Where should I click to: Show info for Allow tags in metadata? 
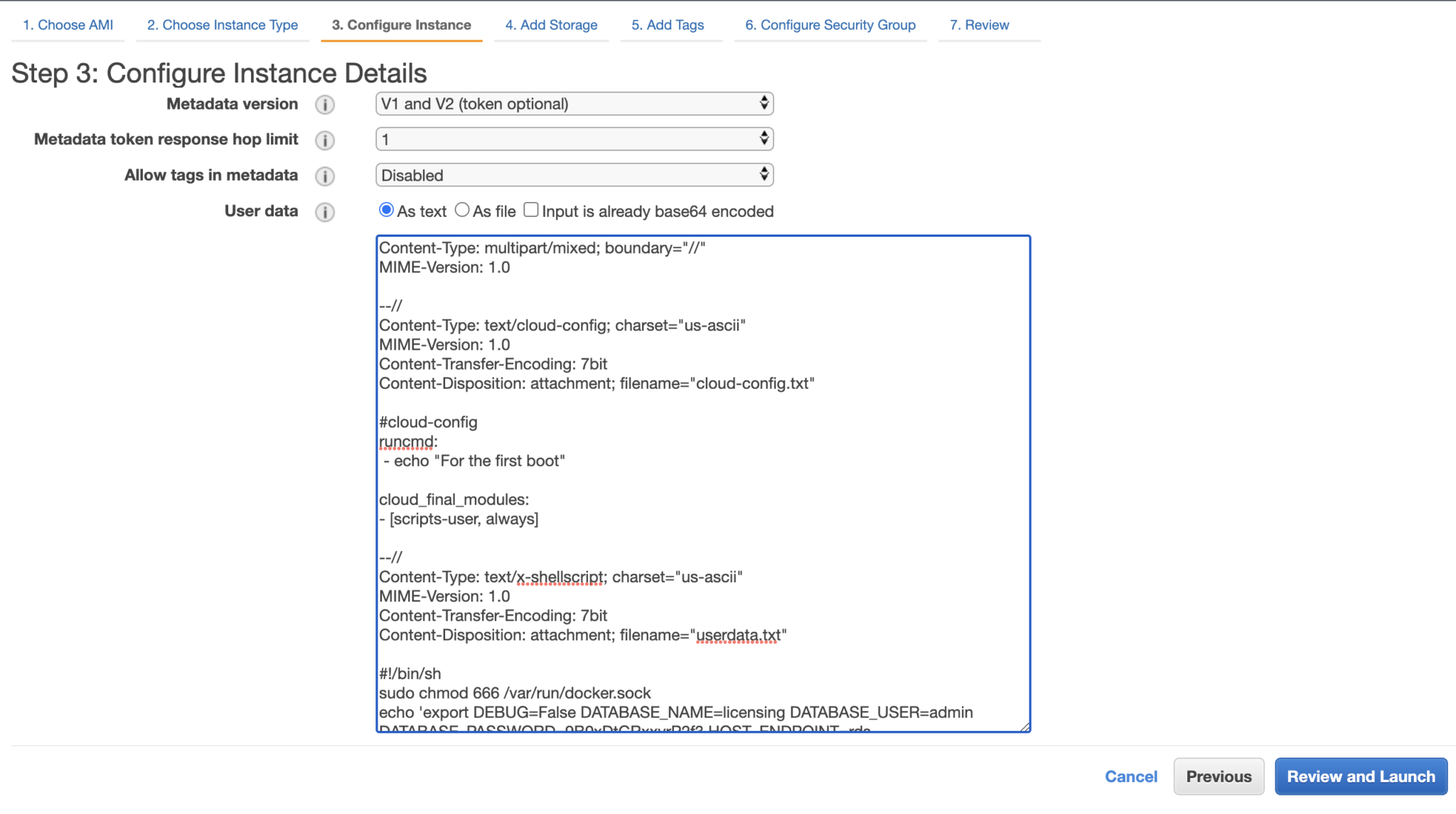(x=325, y=176)
